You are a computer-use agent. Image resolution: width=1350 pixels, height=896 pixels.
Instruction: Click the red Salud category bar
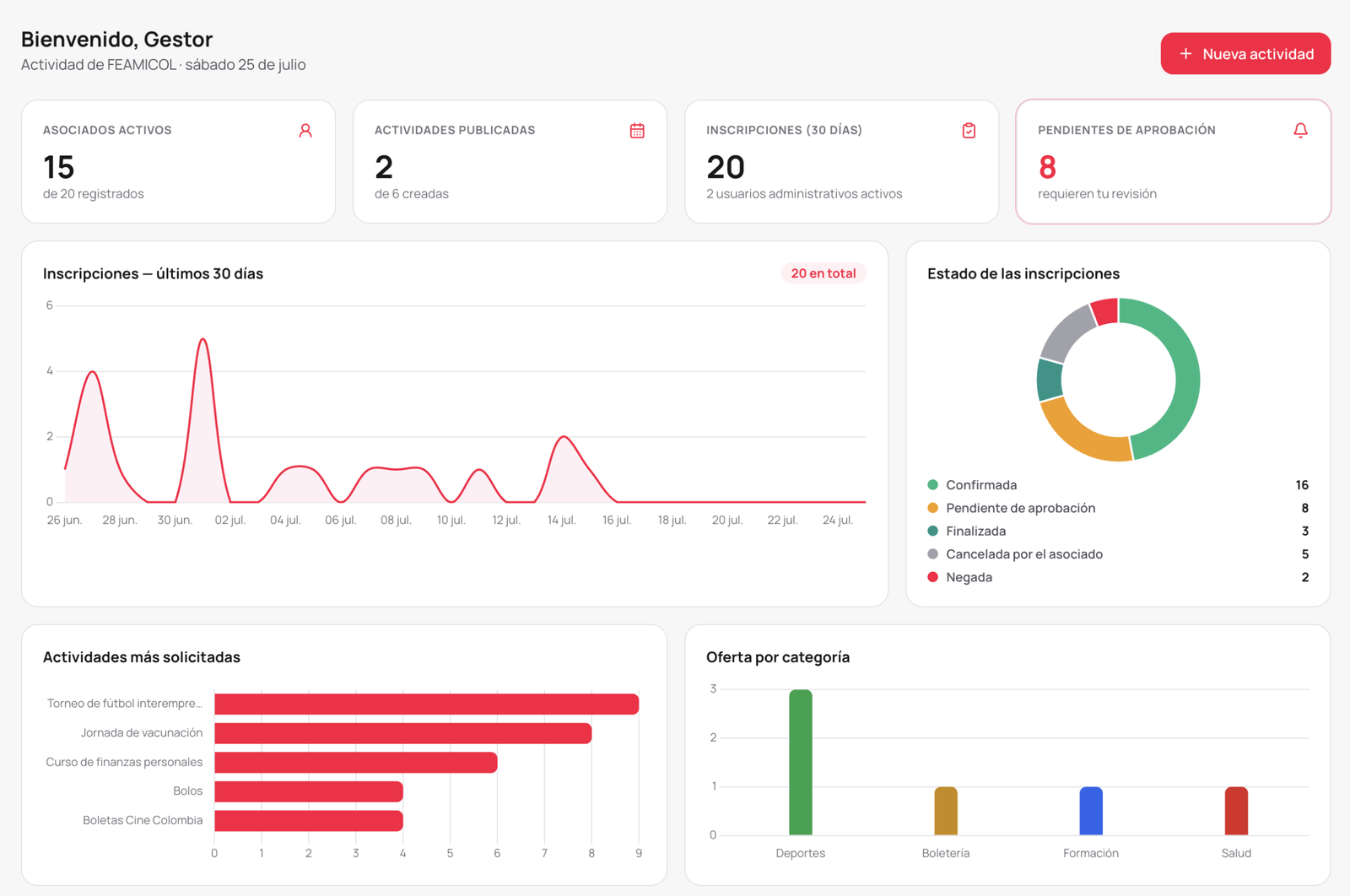(x=1236, y=811)
